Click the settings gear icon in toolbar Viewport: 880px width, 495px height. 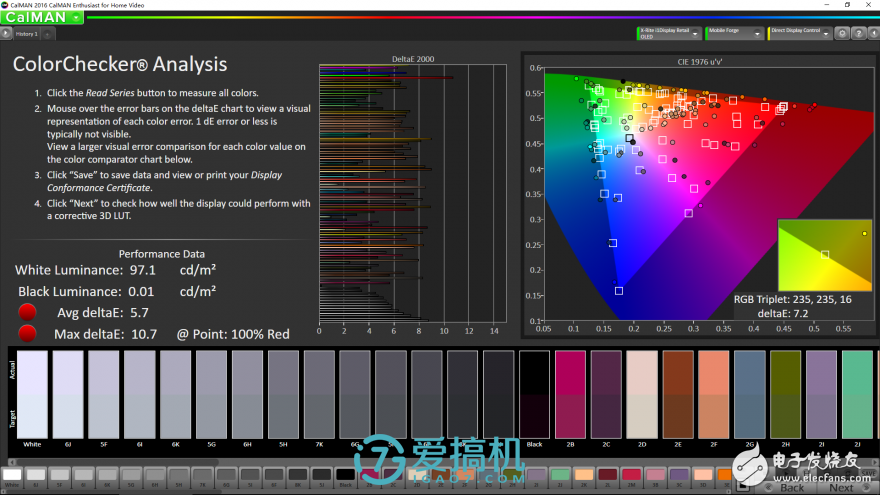[x=843, y=34]
